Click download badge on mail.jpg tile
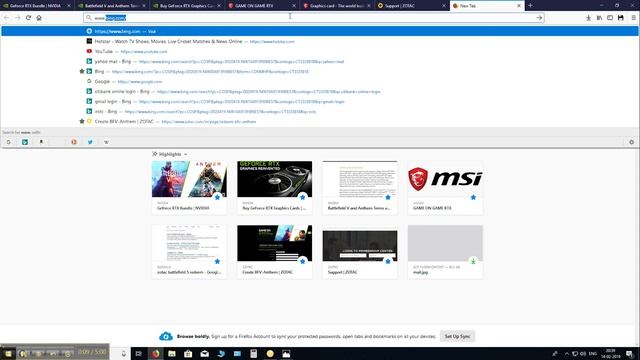This screenshot has height=360, width=640. coord(473,261)
